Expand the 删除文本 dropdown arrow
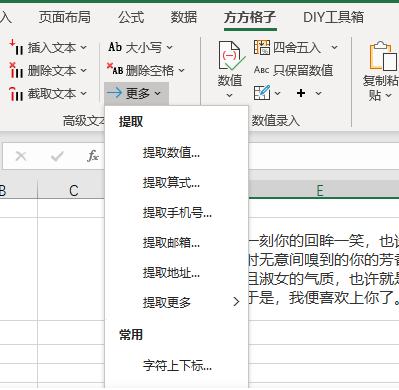Image resolution: width=399 pixels, height=390 pixels. coord(84,71)
